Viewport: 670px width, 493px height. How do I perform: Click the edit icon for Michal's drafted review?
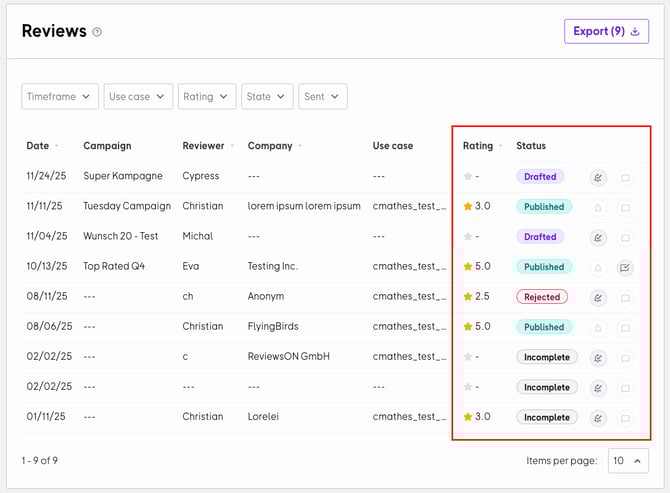coord(598,238)
